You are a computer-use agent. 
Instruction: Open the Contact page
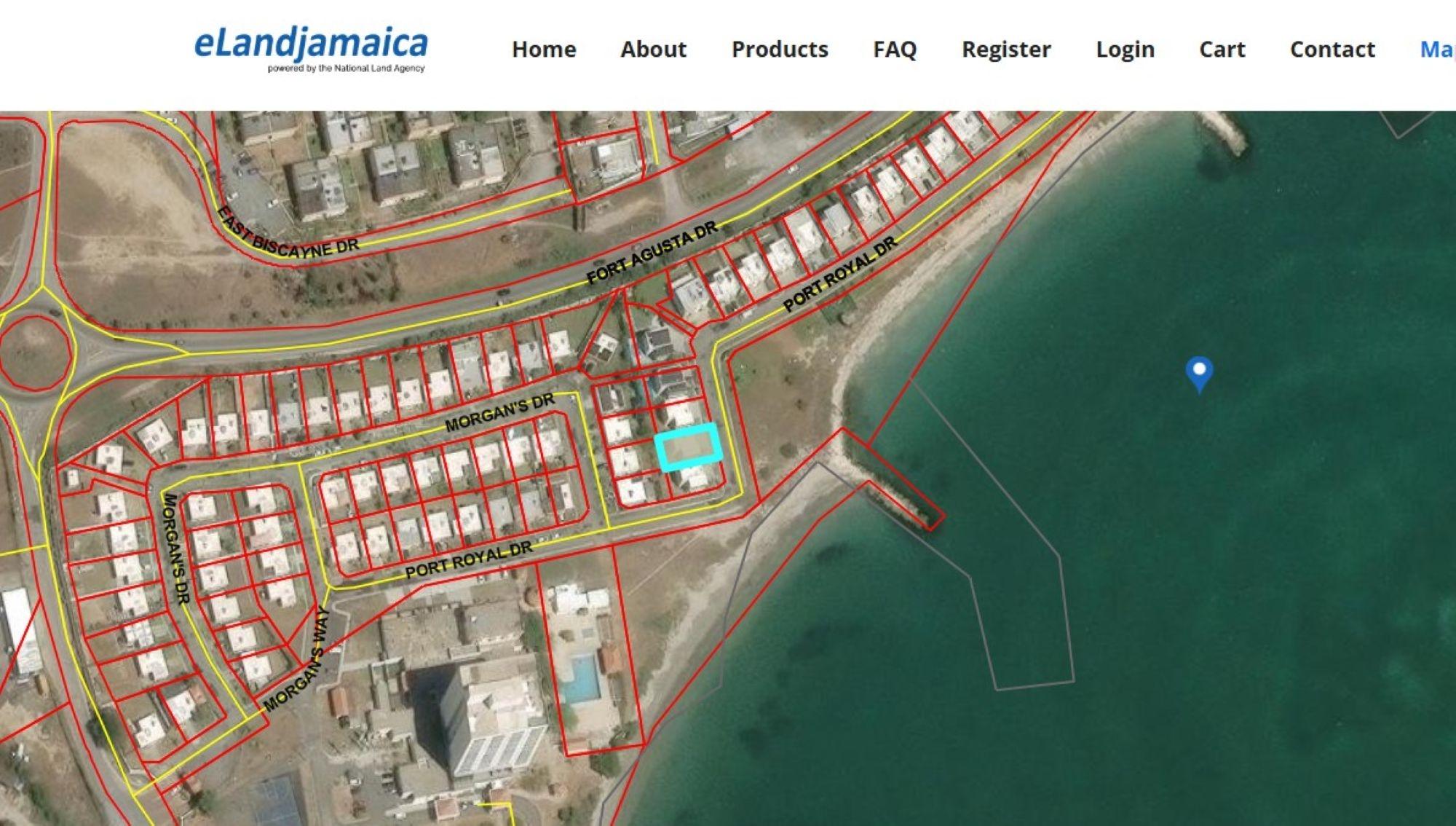coord(1332,50)
